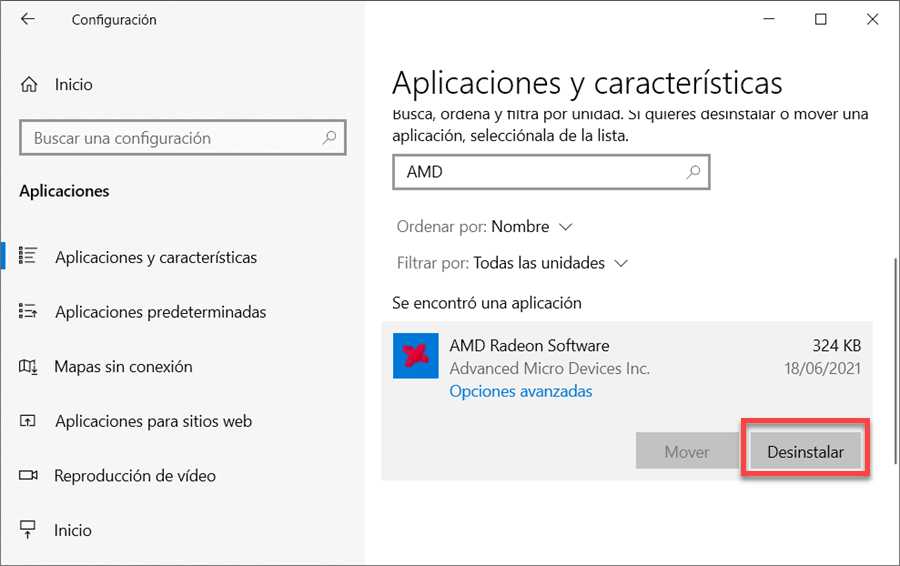The height and width of the screenshot is (566, 900).
Task: Click the 18/06/2021 install date
Action: coord(823,369)
